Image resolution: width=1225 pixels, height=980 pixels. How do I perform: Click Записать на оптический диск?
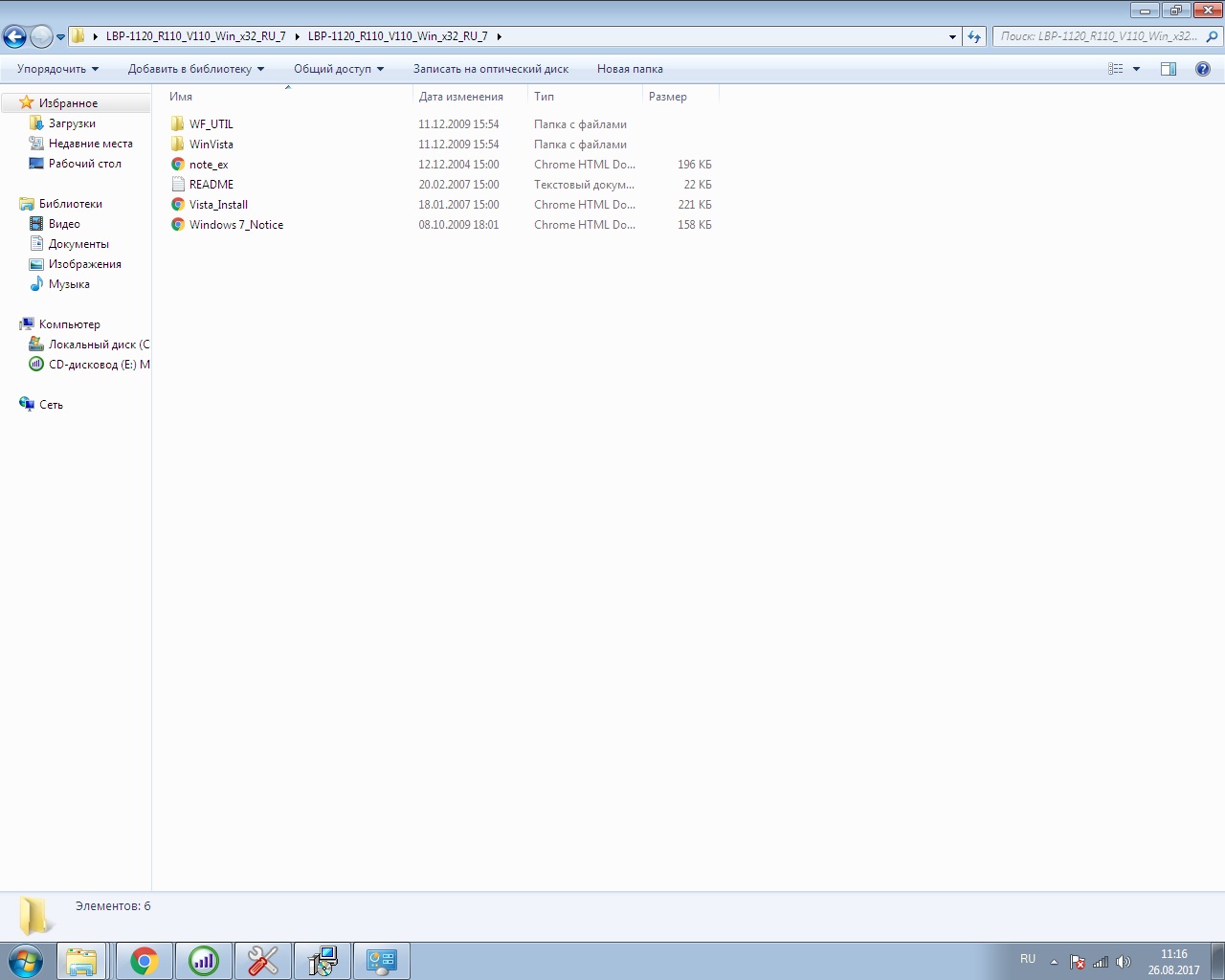point(490,69)
